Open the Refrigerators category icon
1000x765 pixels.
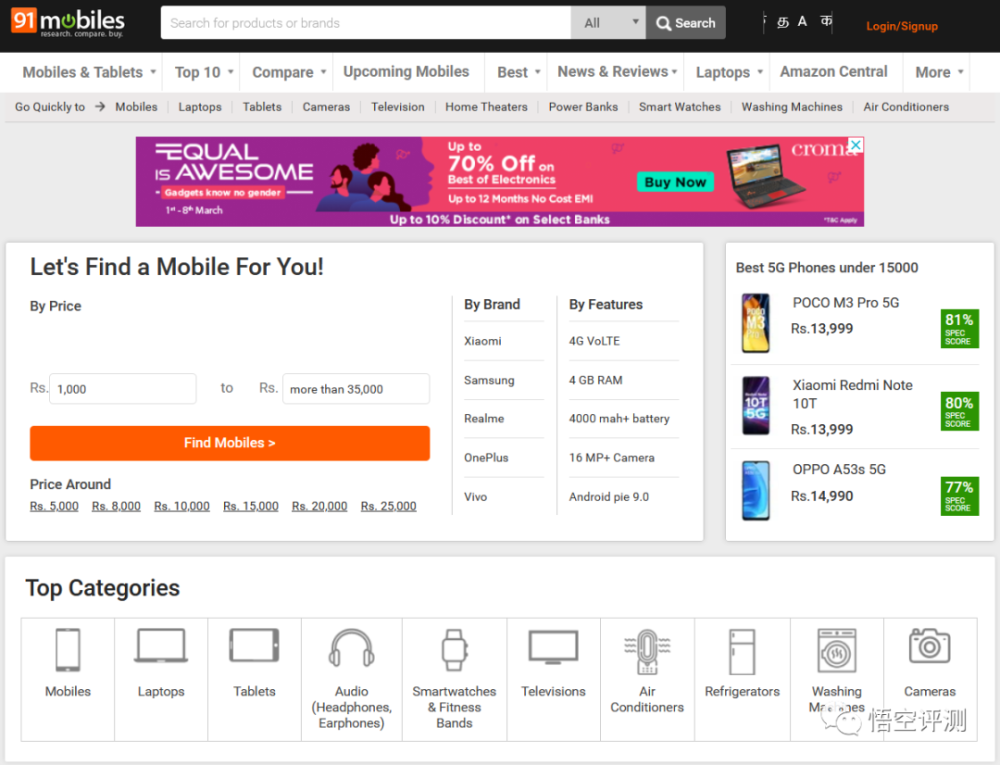point(742,652)
